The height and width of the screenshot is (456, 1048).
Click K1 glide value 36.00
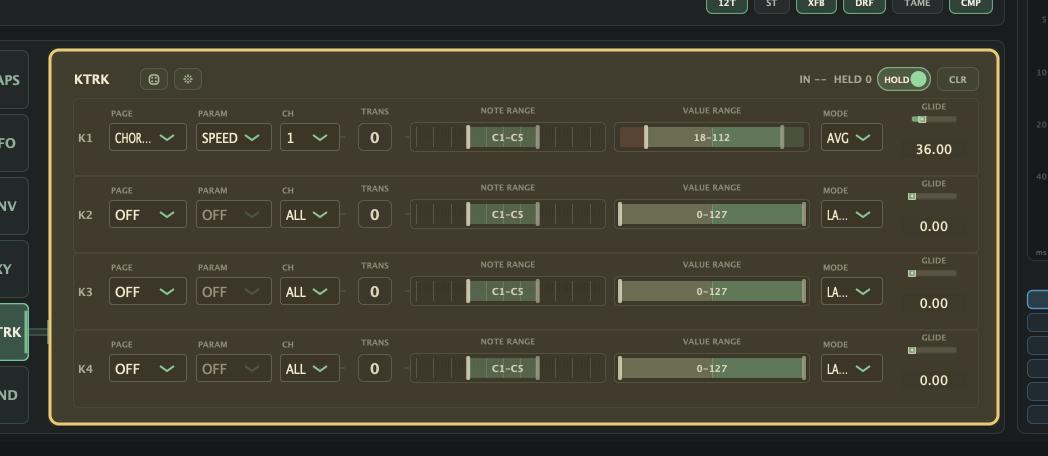(x=934, y=149)
